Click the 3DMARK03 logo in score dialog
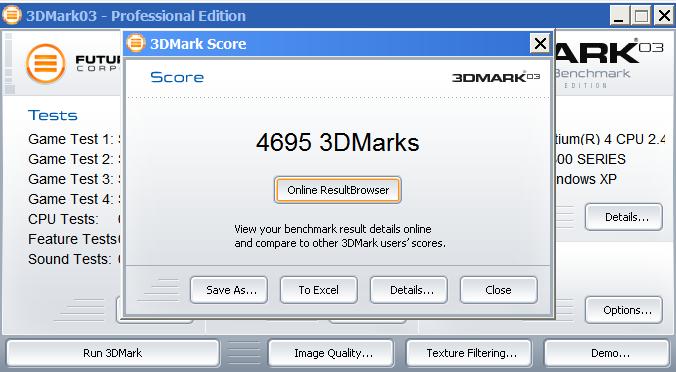This screenshot has height=372, width=676. [x=496, y=77]
